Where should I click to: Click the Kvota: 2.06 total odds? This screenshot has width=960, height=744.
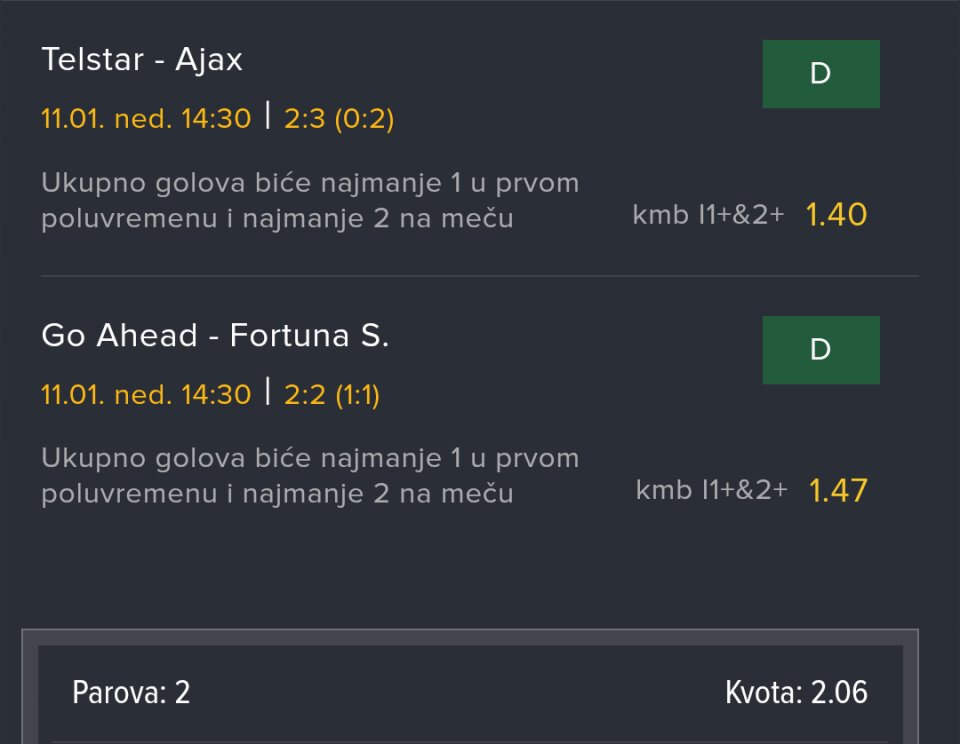click(x=796, y=692)
